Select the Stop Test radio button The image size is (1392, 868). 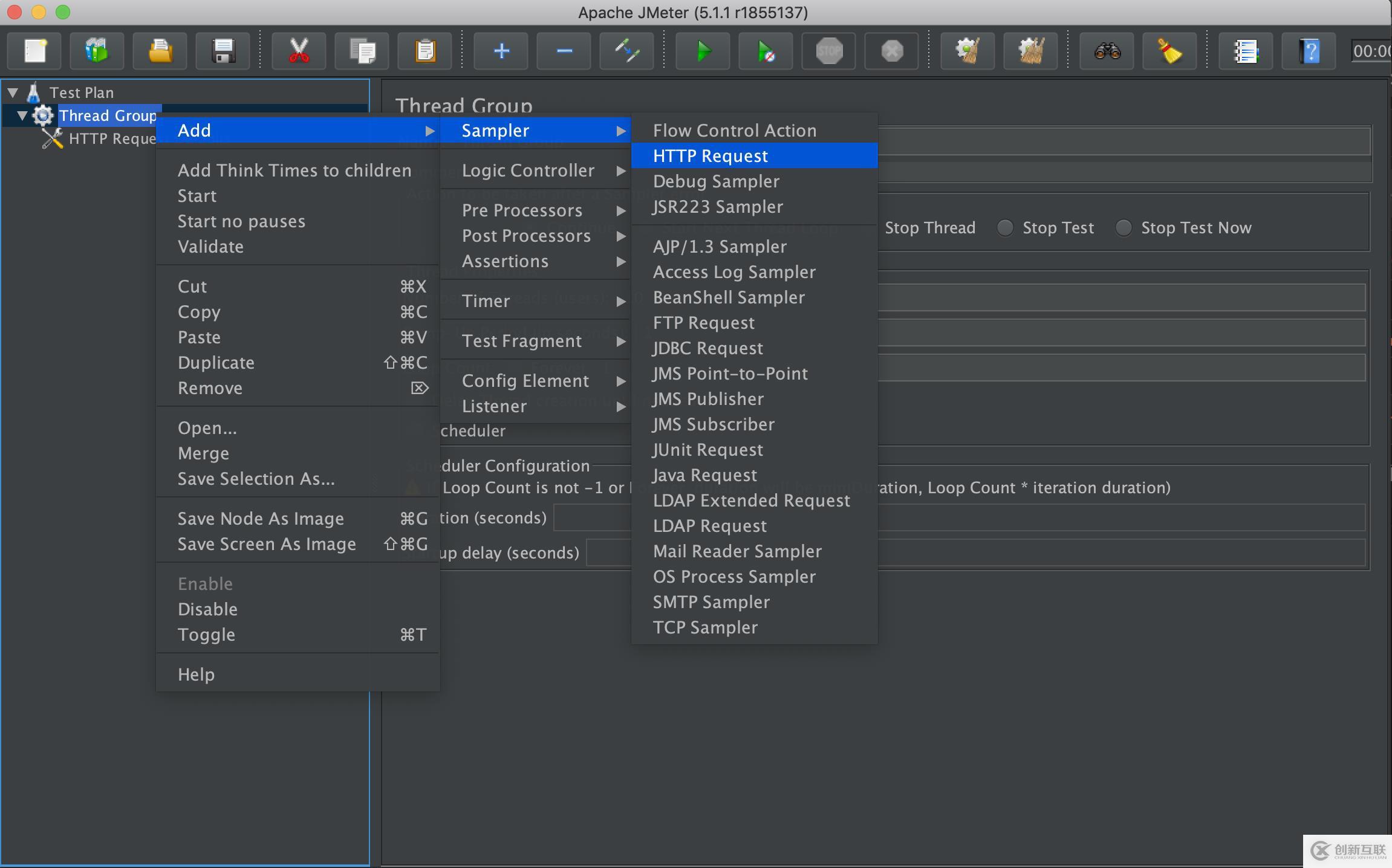(1005, 228)
